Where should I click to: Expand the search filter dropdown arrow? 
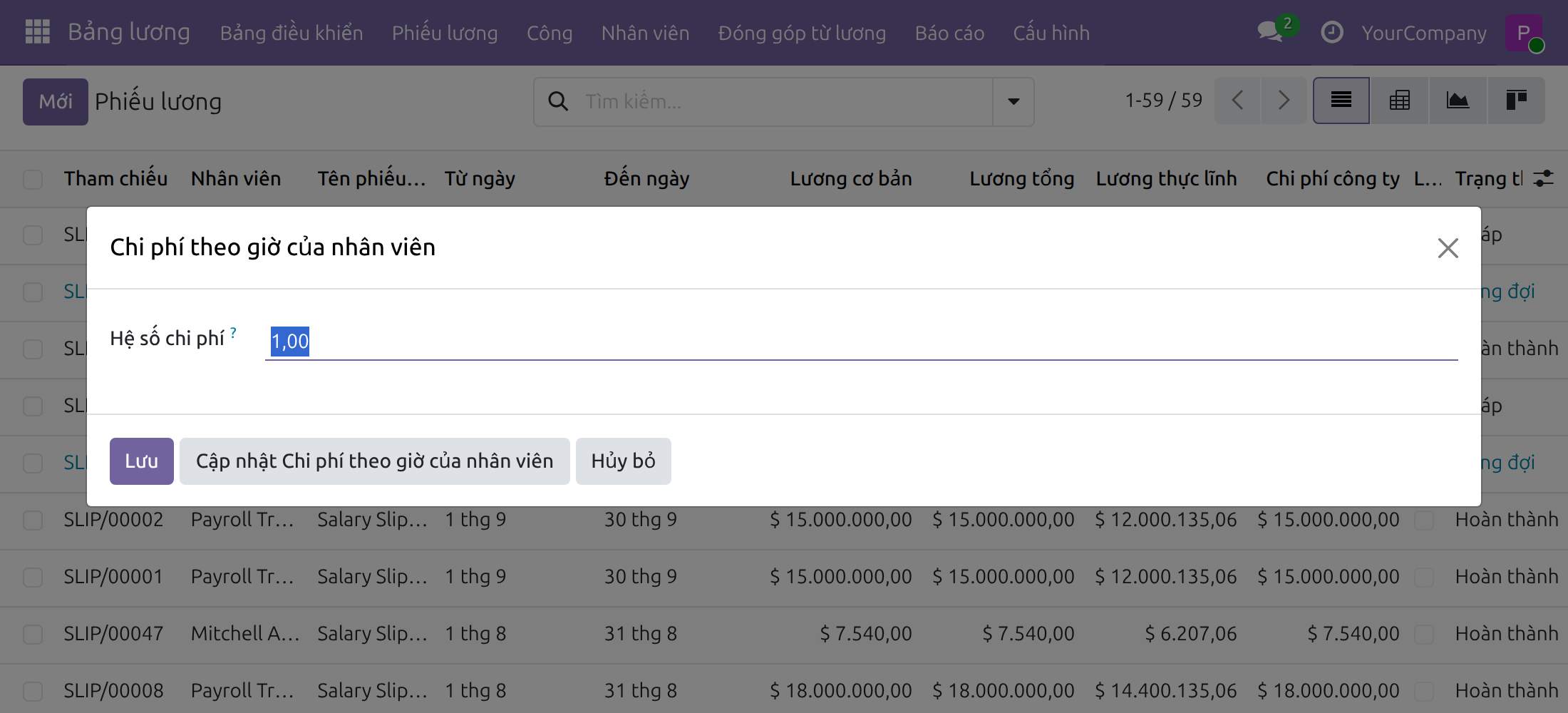pyautogui.click(x=1013, y=101)
